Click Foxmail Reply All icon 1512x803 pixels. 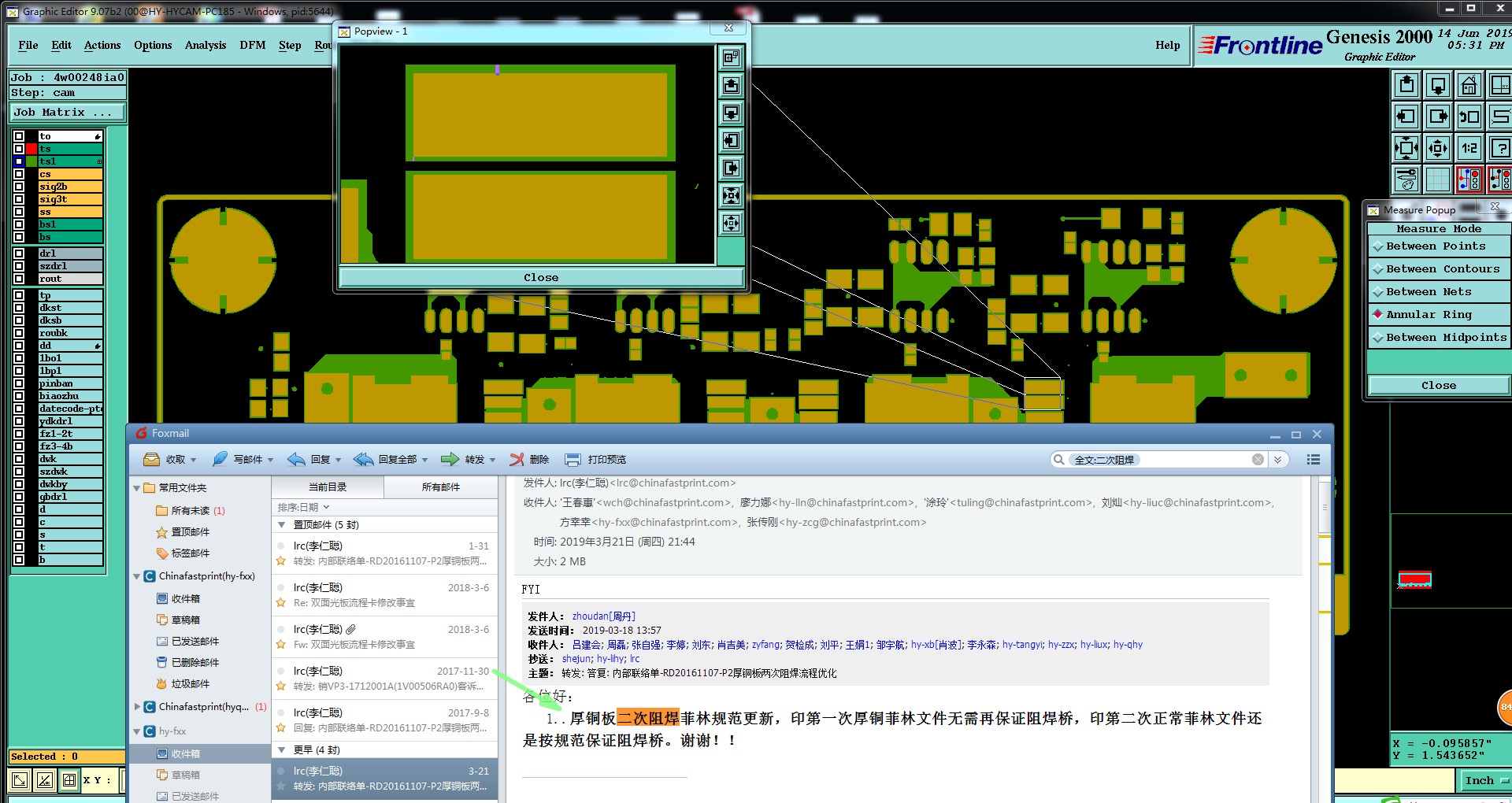364,460
